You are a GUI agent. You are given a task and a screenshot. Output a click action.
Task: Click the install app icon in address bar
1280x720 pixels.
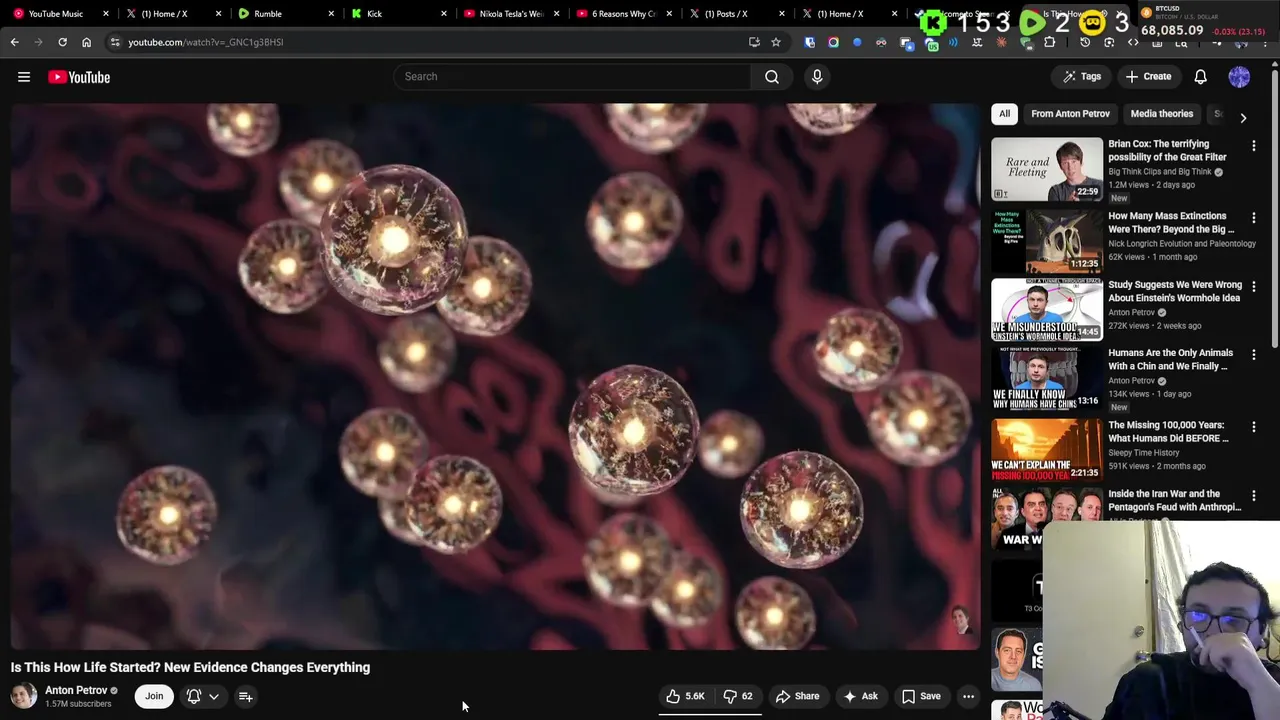pos(754,42)
